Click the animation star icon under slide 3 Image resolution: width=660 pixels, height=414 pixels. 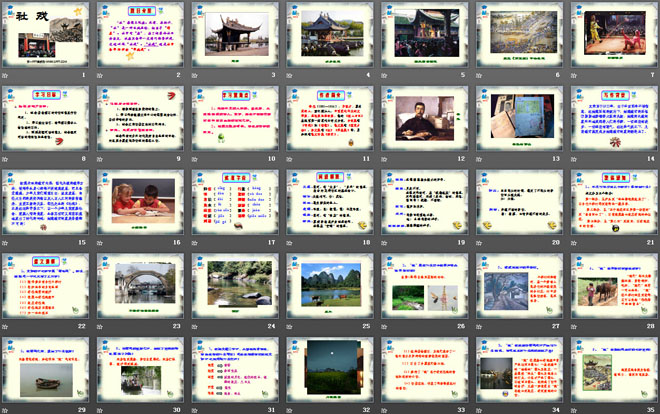(x=194, y=76)
